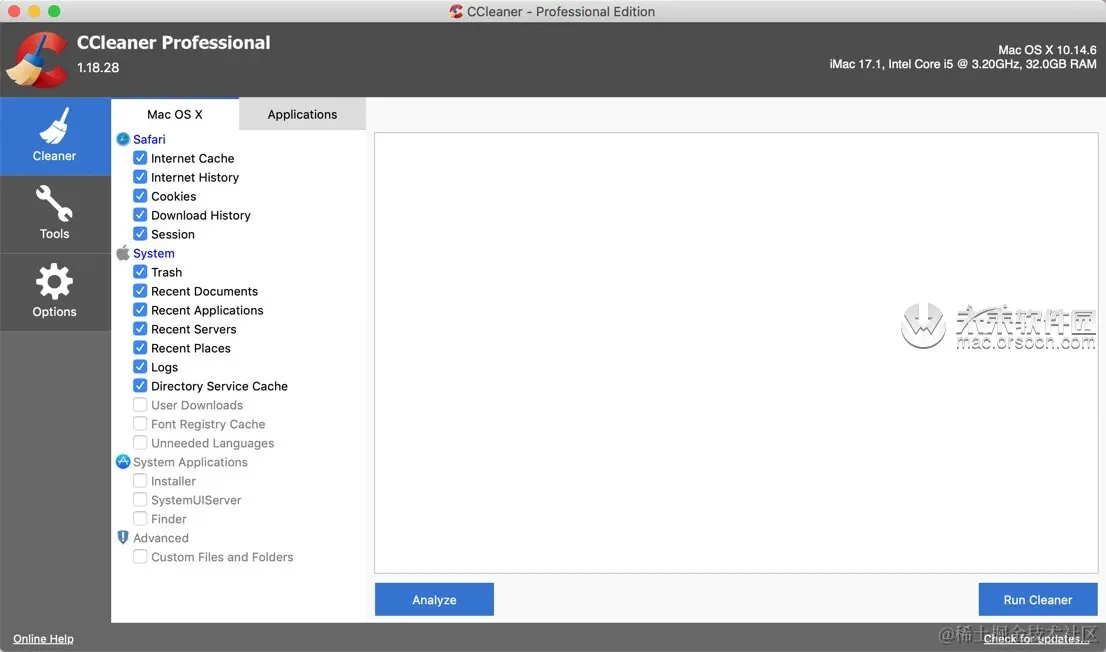The height and width of the screenshot is (652, 1106).
Task: Enable User Downloads checkbox
Action: point(140,405)
